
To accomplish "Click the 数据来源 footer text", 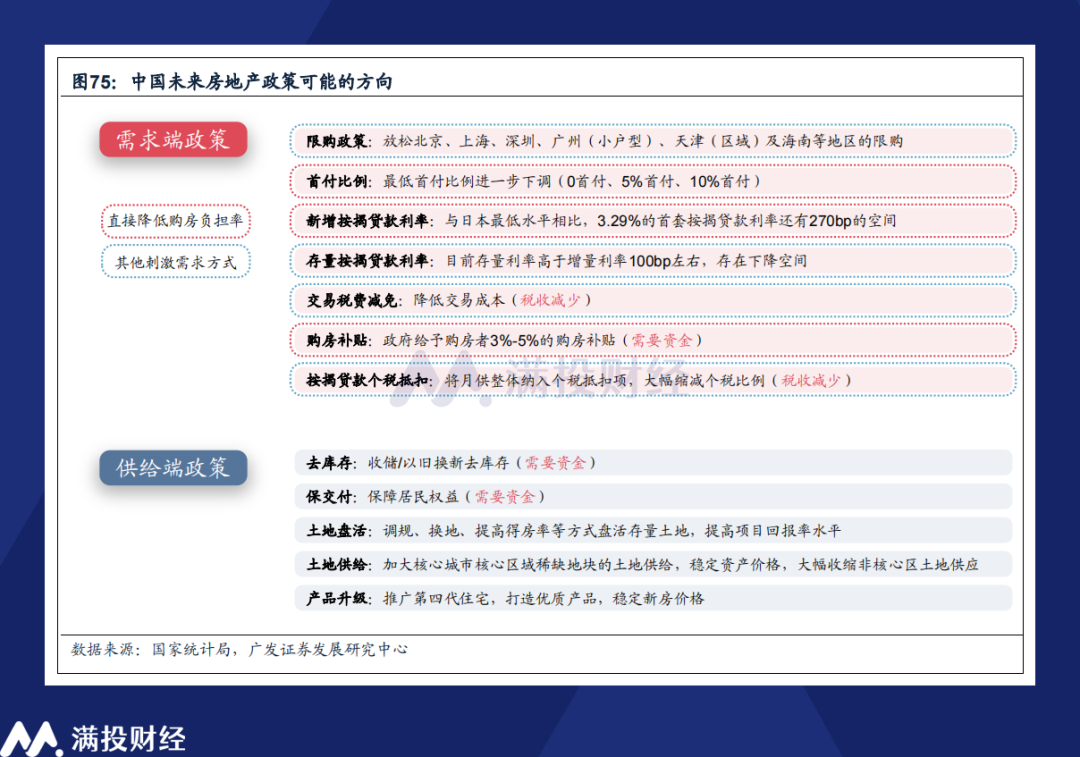I will tap(239, 650).
